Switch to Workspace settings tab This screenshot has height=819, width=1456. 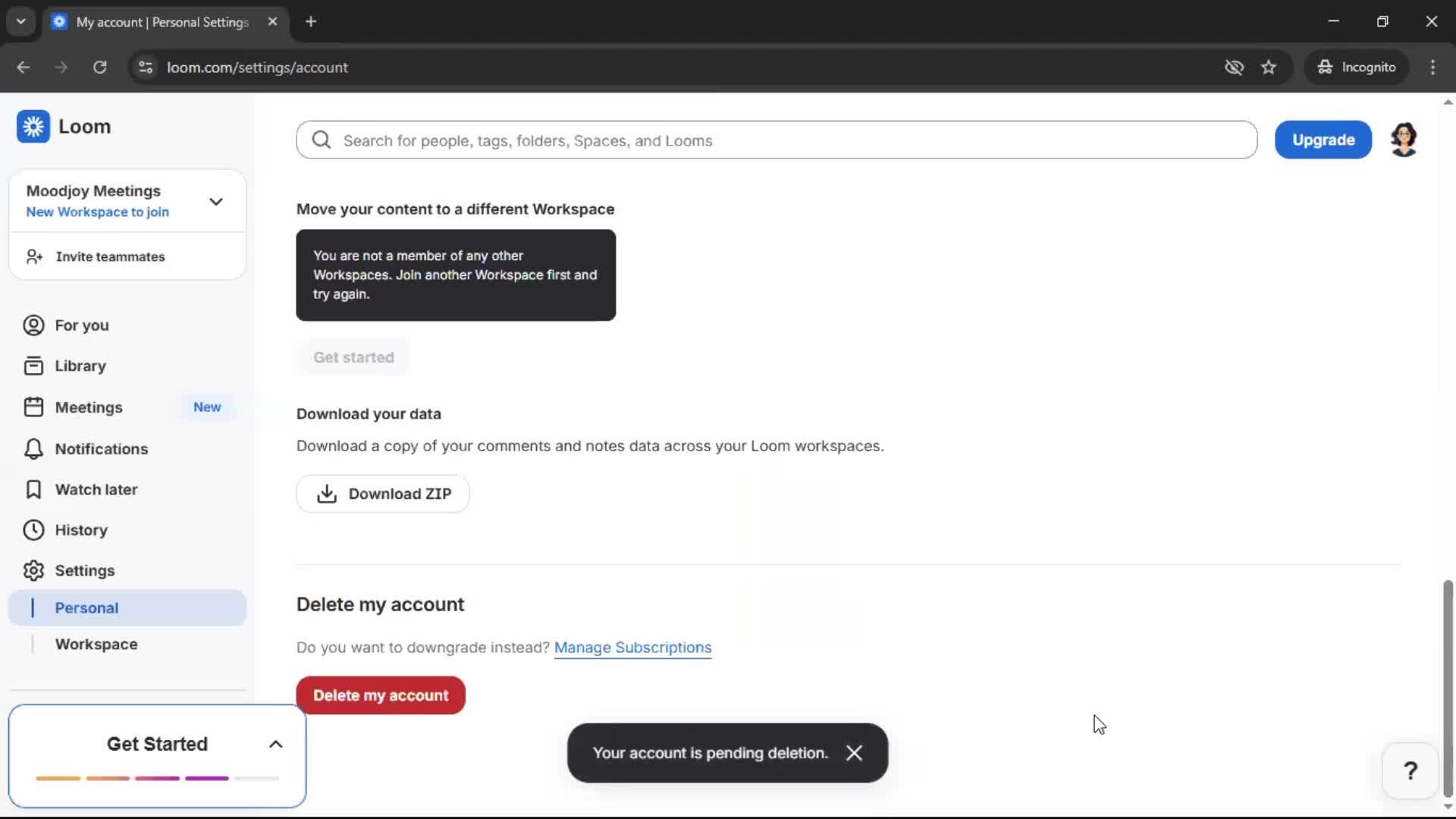tap(96, 645)
